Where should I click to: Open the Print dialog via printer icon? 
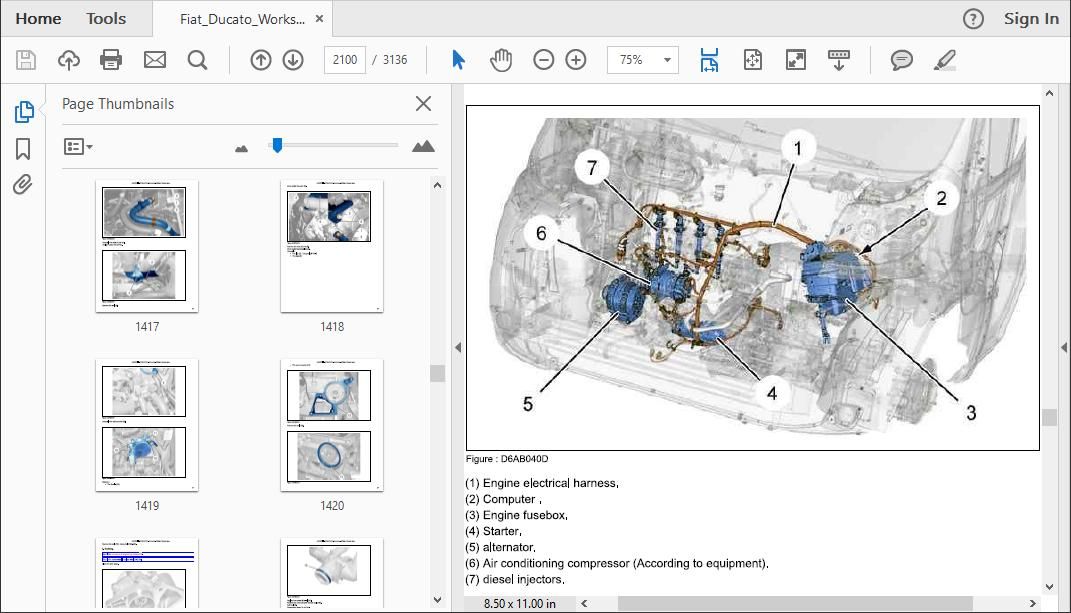111,60
